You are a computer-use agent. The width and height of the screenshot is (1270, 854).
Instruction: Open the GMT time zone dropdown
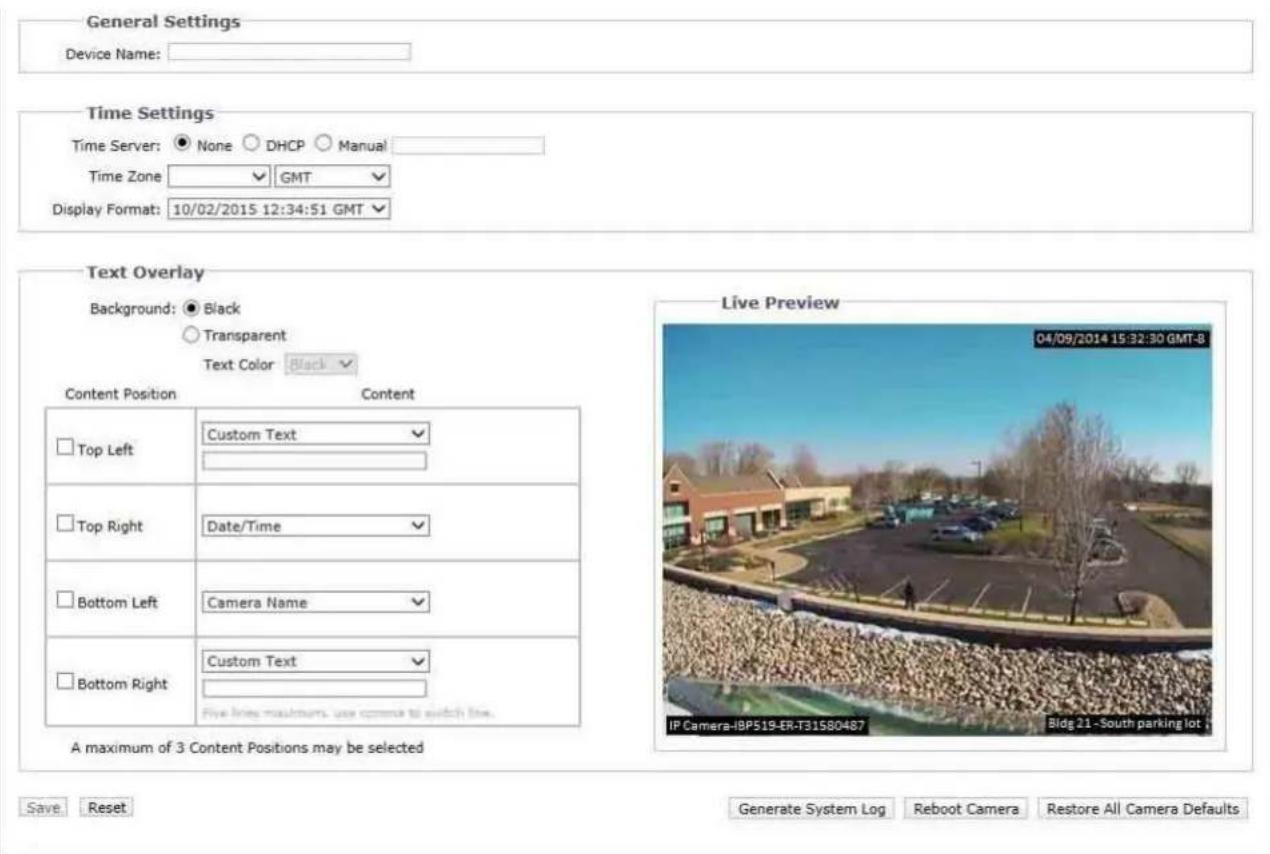pos(332,177)
